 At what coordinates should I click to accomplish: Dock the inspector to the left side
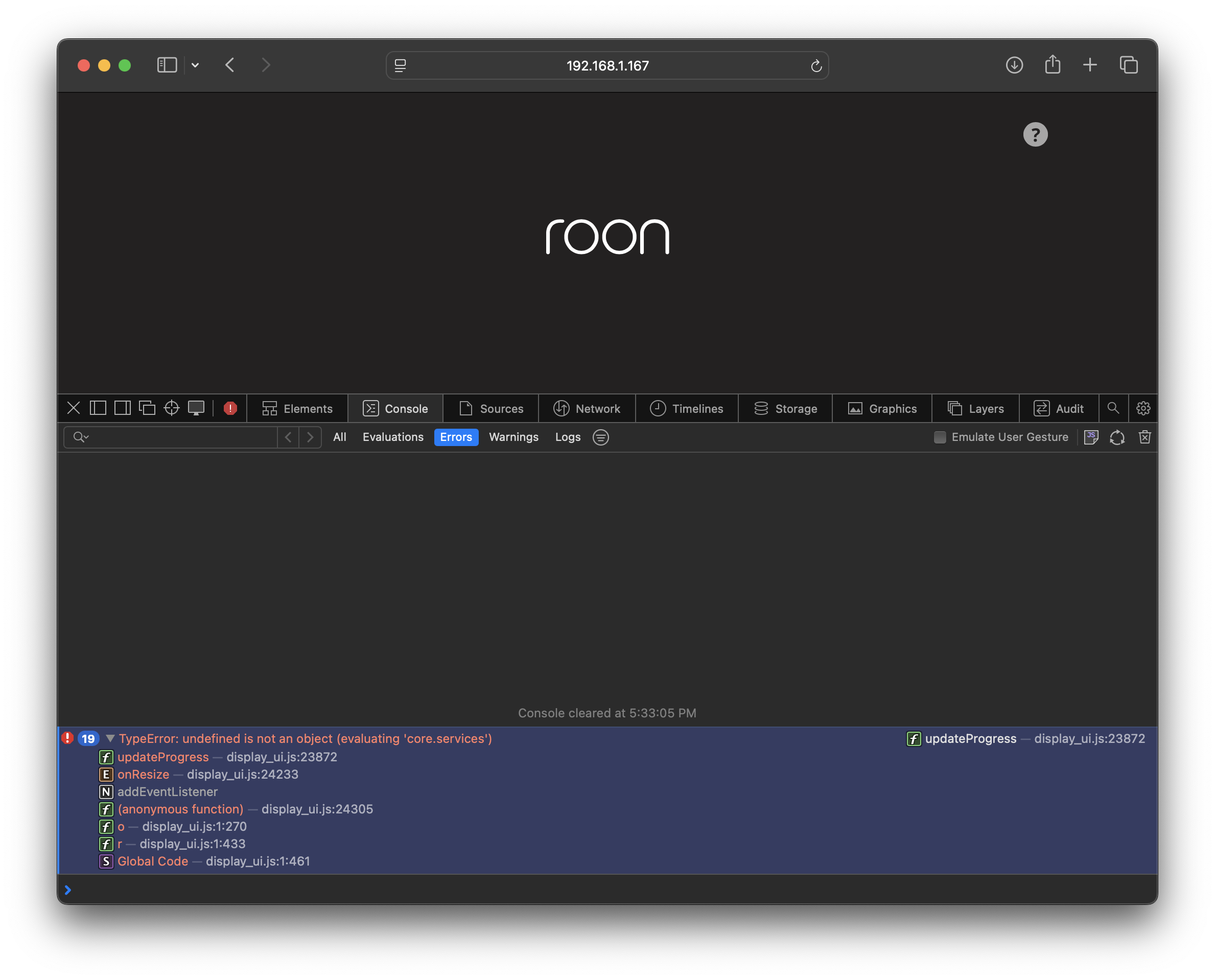[98, 408]
